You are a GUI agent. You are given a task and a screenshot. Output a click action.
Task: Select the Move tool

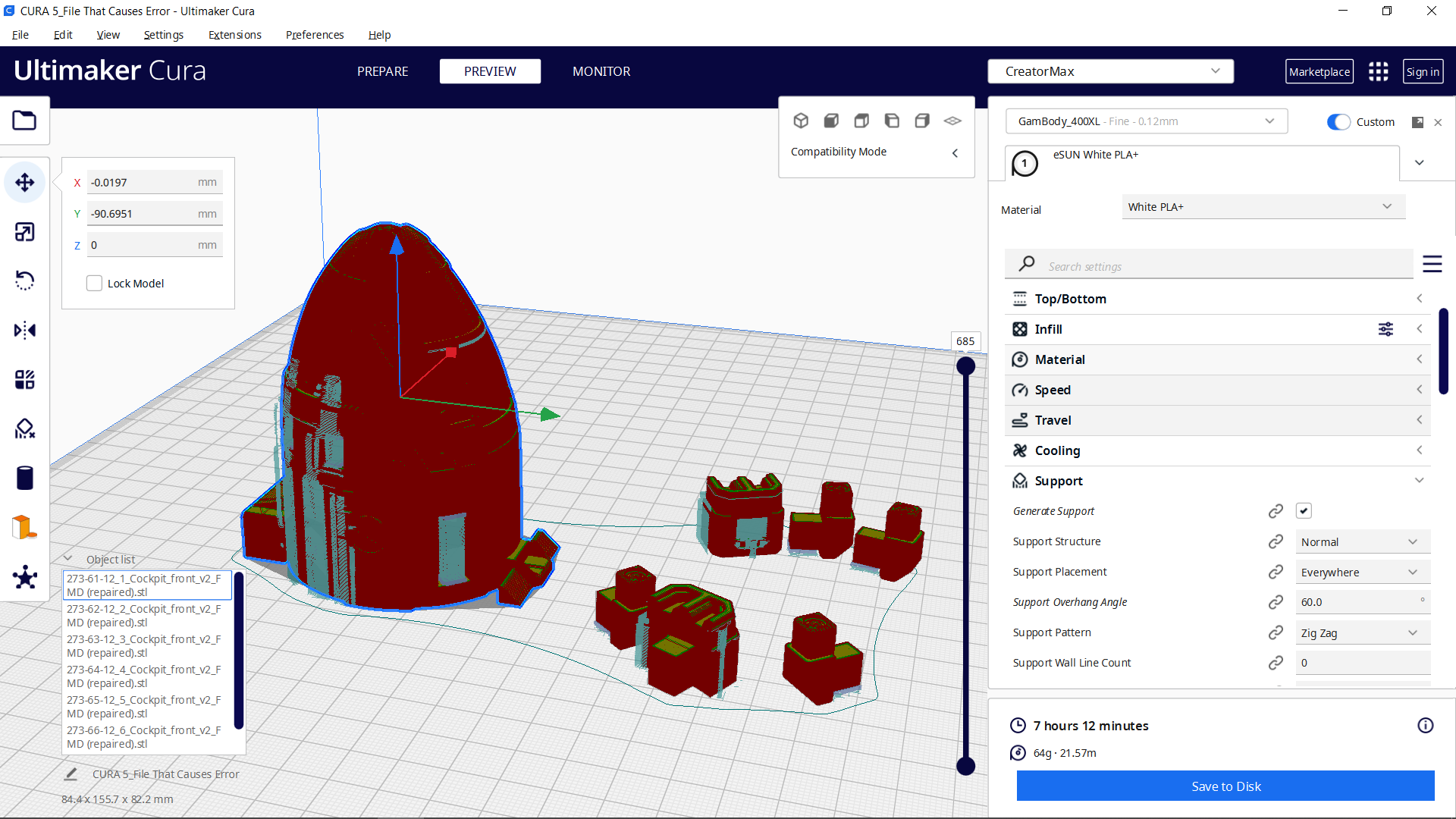click(24, 183)
